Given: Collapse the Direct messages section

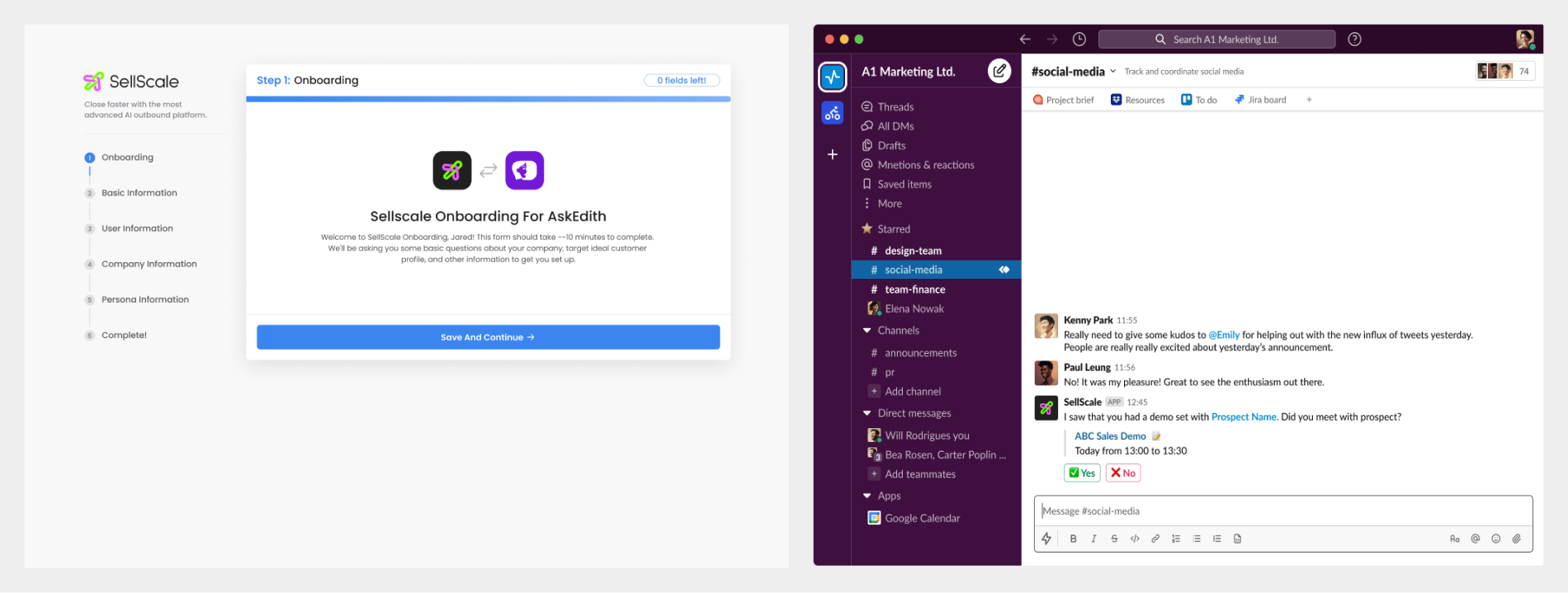Looking at the screenshot, I should coord(867,413).
